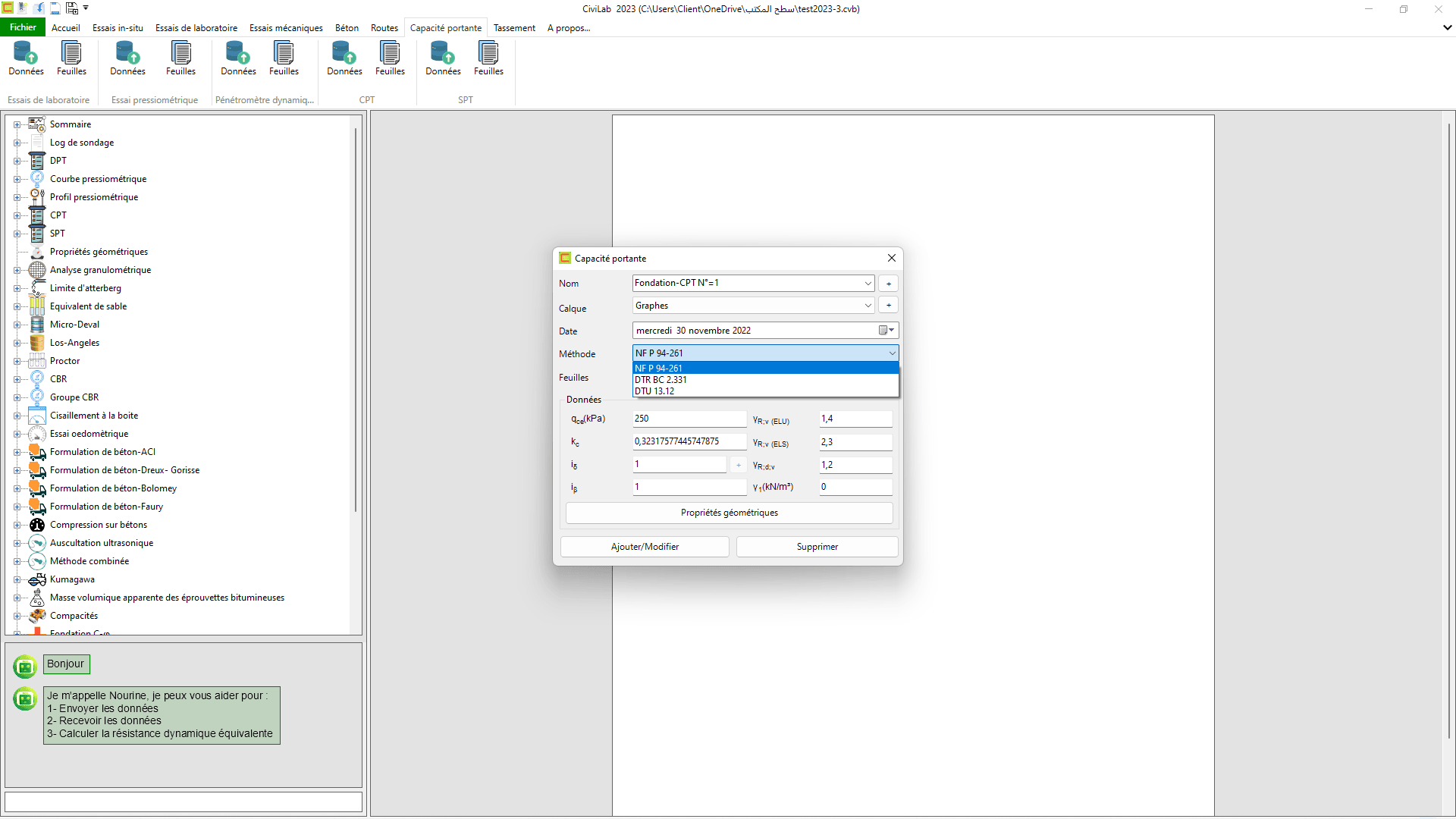Open Données under Essais de laboratoire group
This screenshot has height=819, width=1456.
point(26,58)
